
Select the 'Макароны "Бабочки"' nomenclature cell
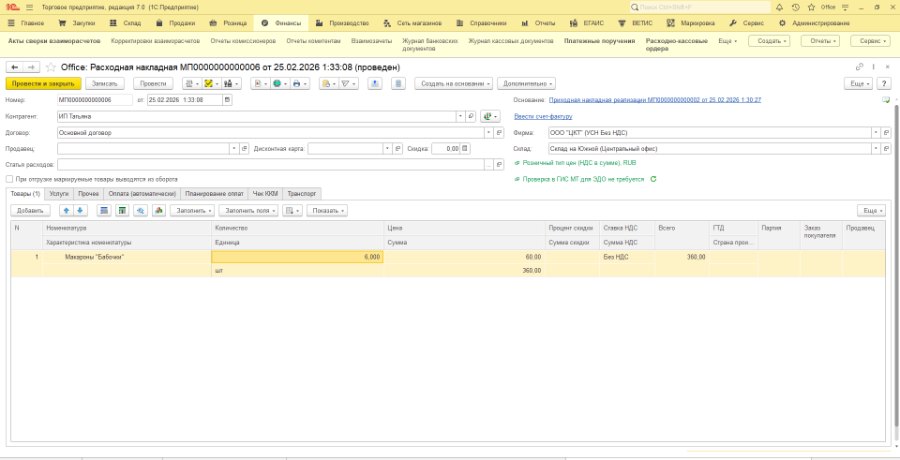(x=128, y=257)
